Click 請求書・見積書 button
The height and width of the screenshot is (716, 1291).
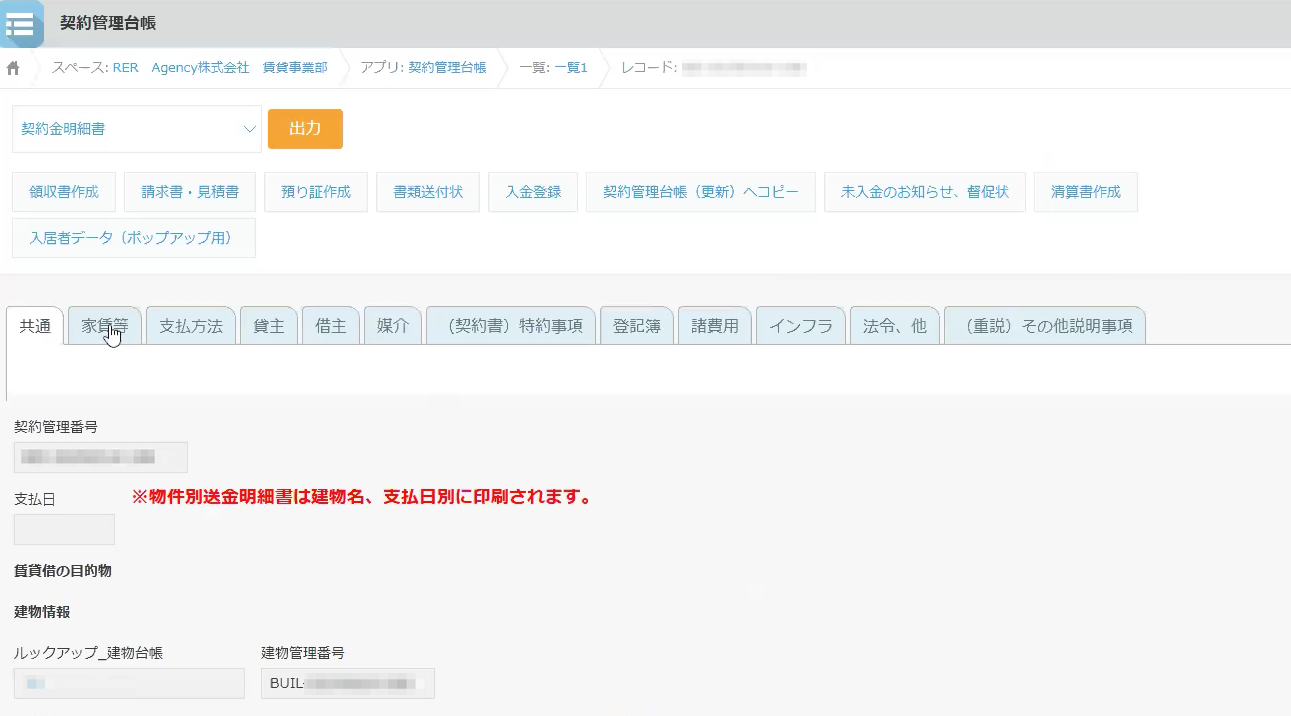click(x=190, y=192)
